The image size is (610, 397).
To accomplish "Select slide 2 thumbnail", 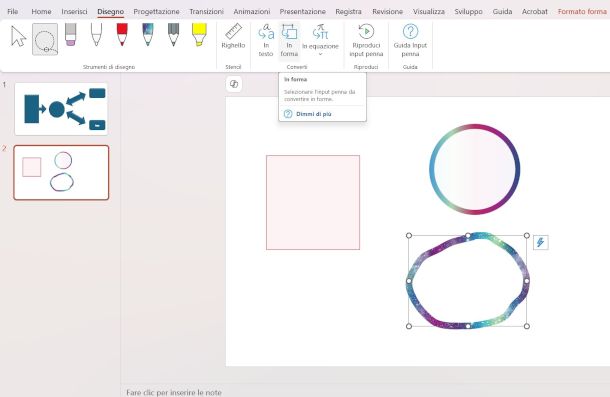I will [61, 172].
